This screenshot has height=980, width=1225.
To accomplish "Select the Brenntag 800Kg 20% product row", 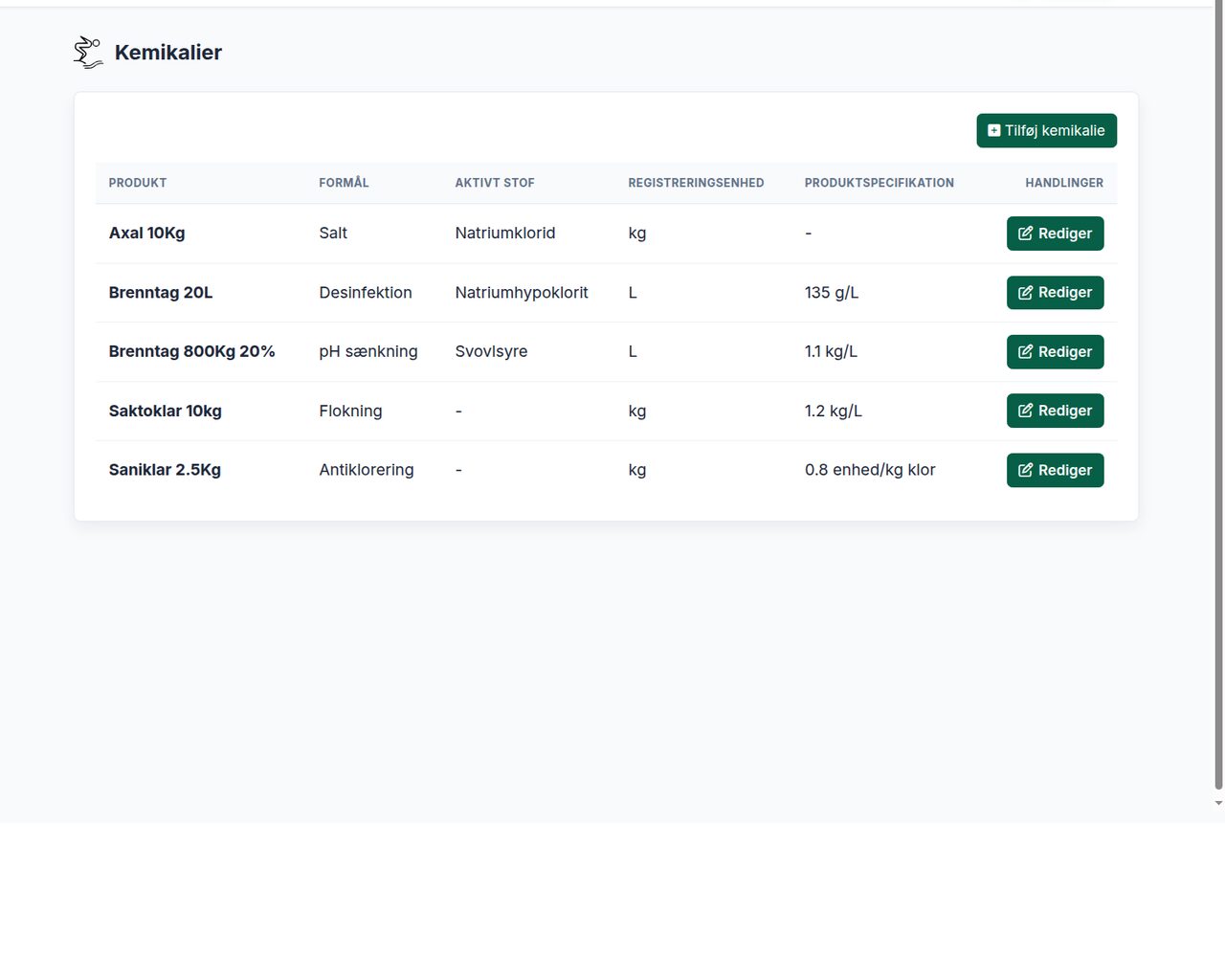I will point(606,352).
